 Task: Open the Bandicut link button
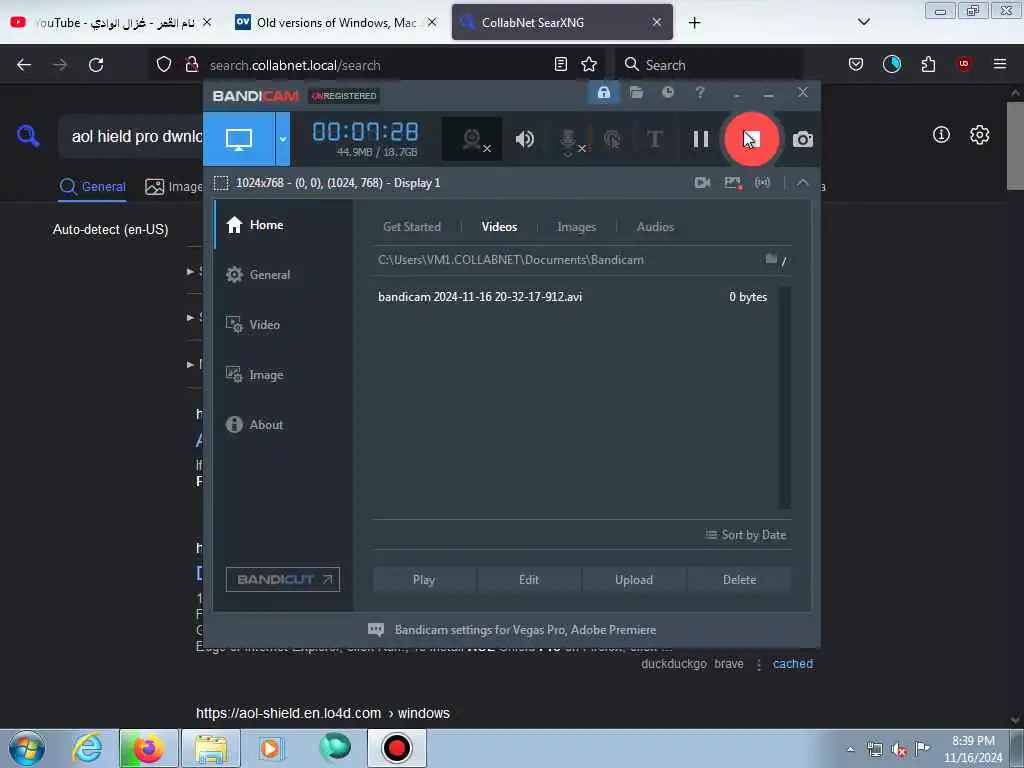(x=283, y=579)
